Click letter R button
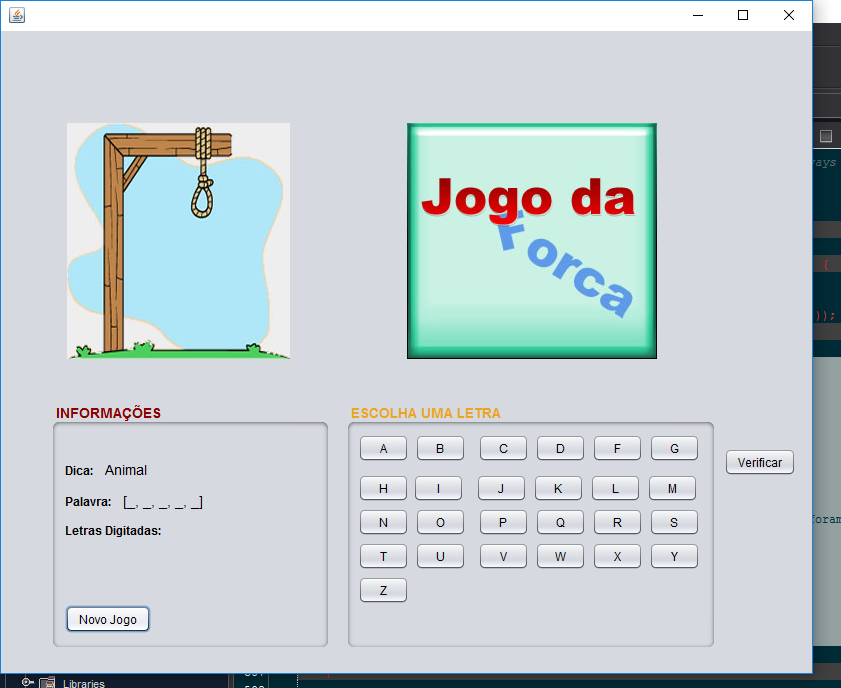 [617, 522]
